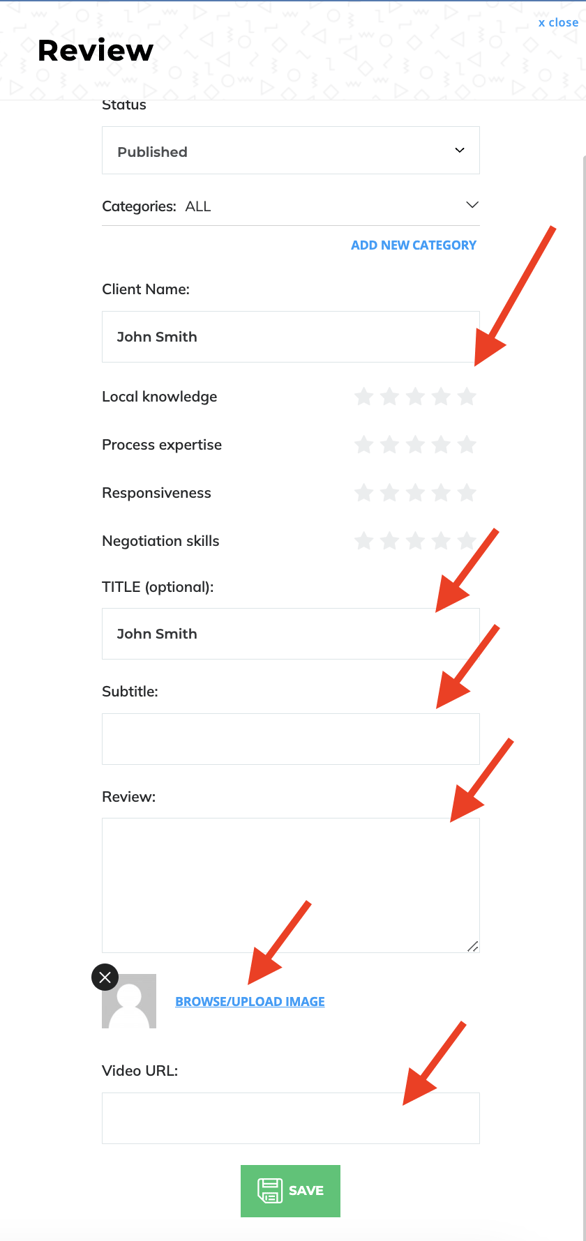Click inside the Review text area
586x1241 pixels.
(291, 886)
